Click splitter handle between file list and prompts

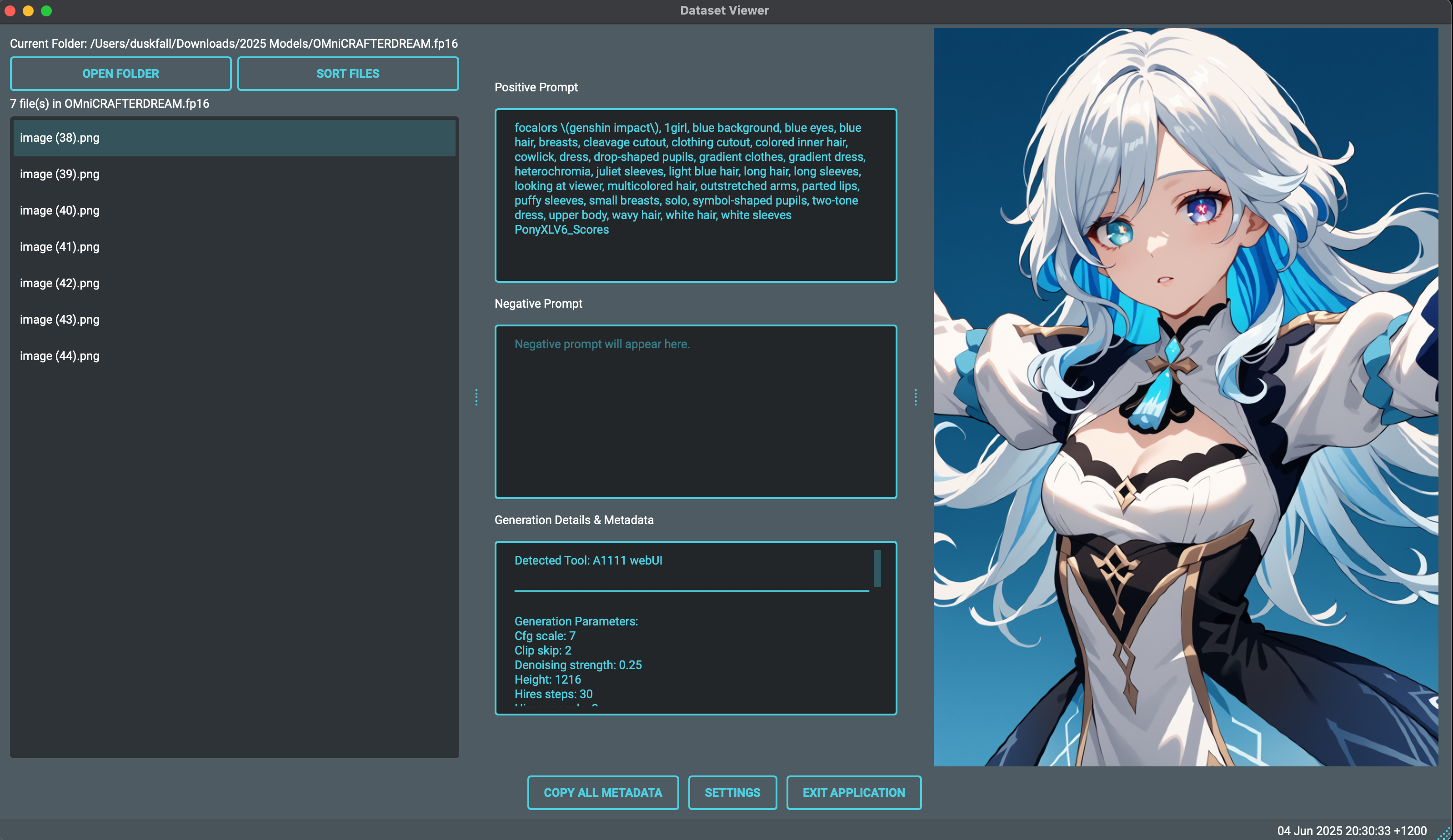click(476, 397)
